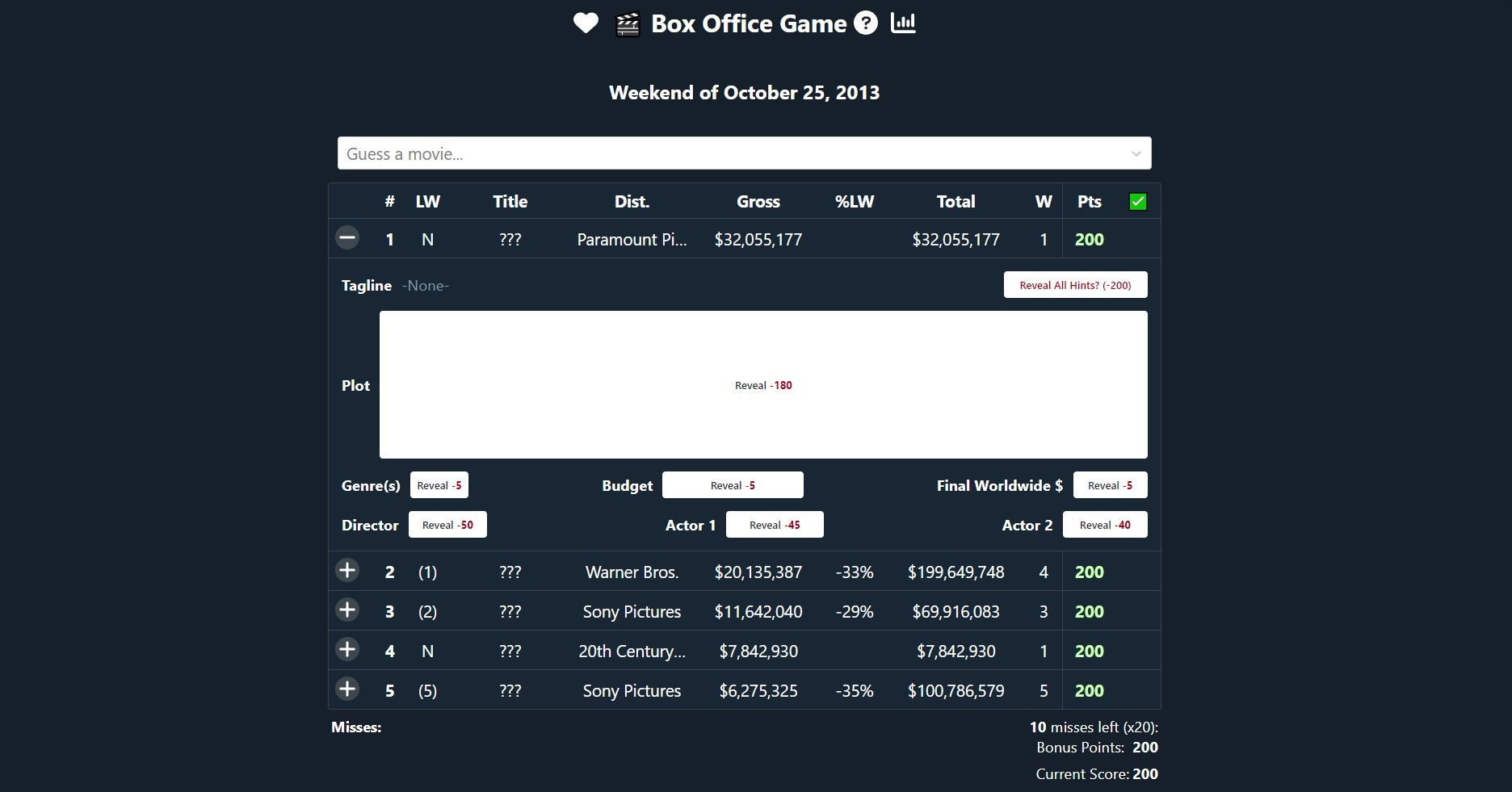Reveal Actor 1 for -45 points
This screenshot has height=792, width=1512.
774,524
